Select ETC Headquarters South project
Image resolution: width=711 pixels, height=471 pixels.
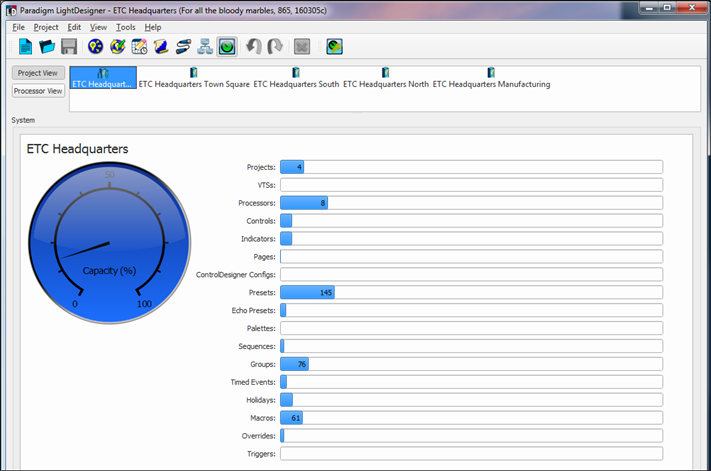point(296,78)
